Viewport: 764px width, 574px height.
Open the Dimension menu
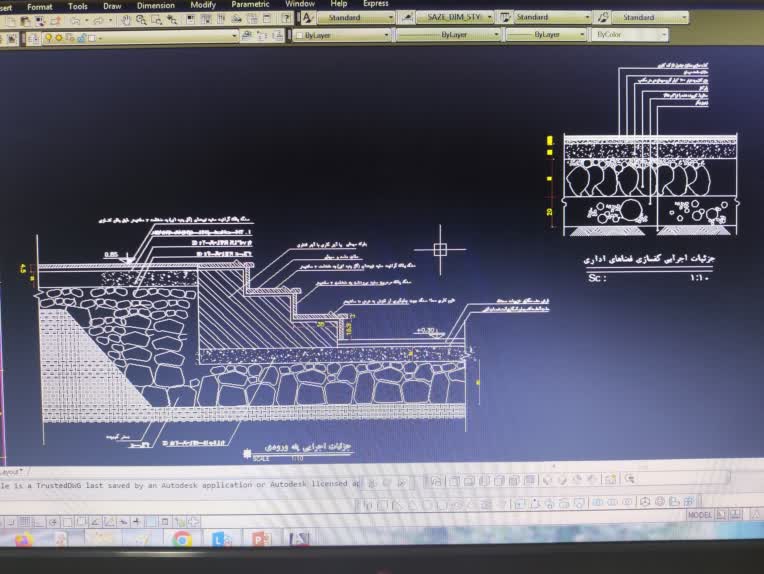point(155,5)
